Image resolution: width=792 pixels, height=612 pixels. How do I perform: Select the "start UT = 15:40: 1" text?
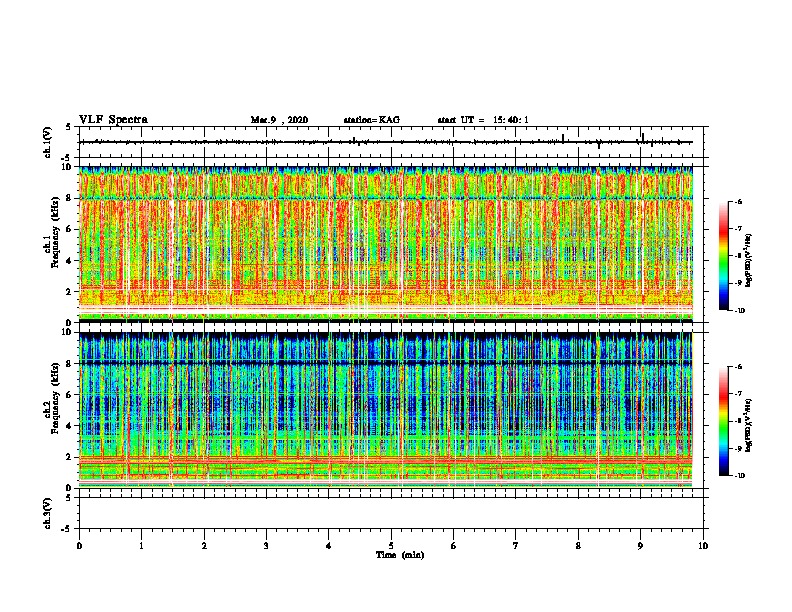483,120
